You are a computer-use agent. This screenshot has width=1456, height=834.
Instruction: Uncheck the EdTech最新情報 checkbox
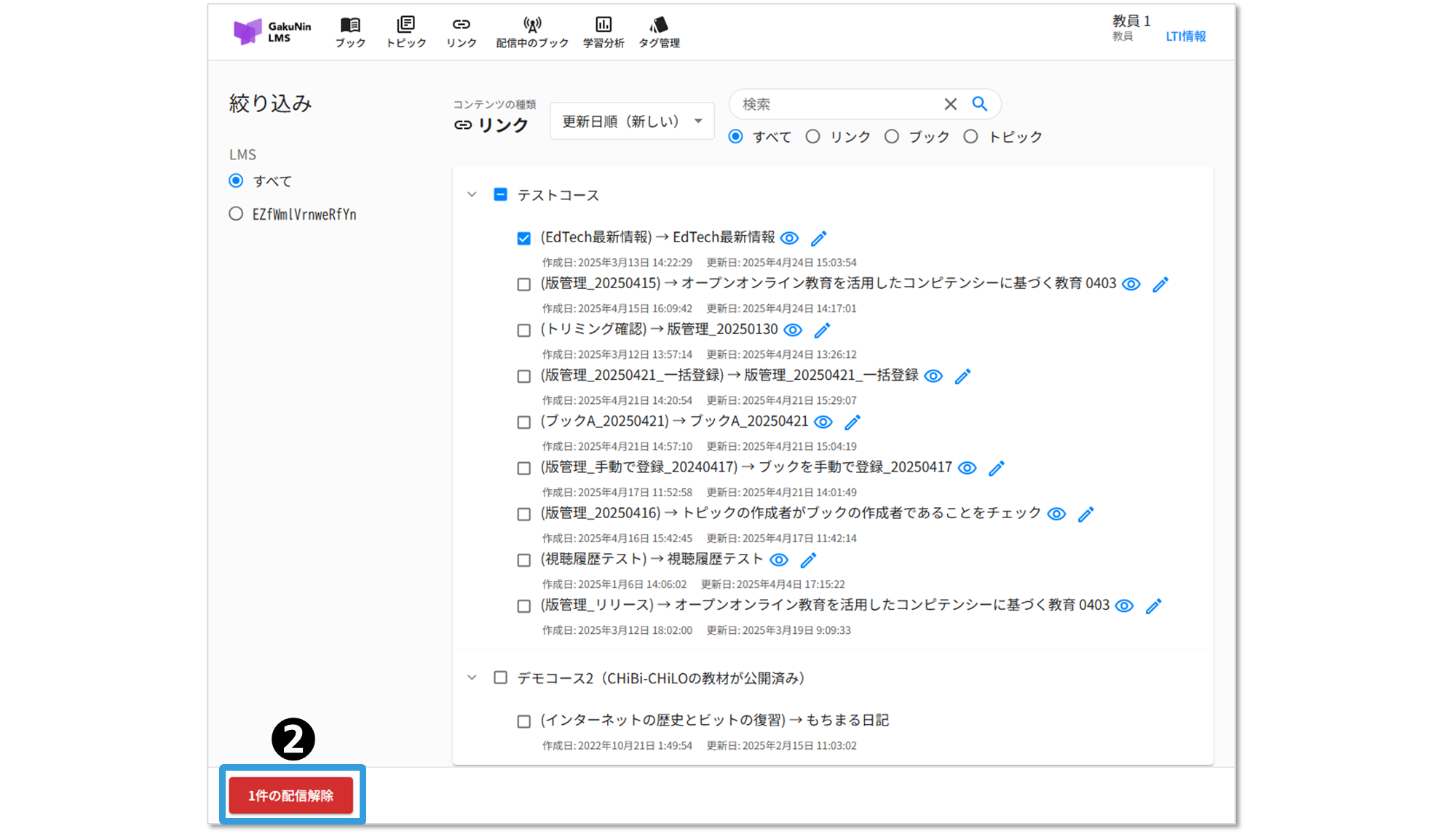(523, 239)
